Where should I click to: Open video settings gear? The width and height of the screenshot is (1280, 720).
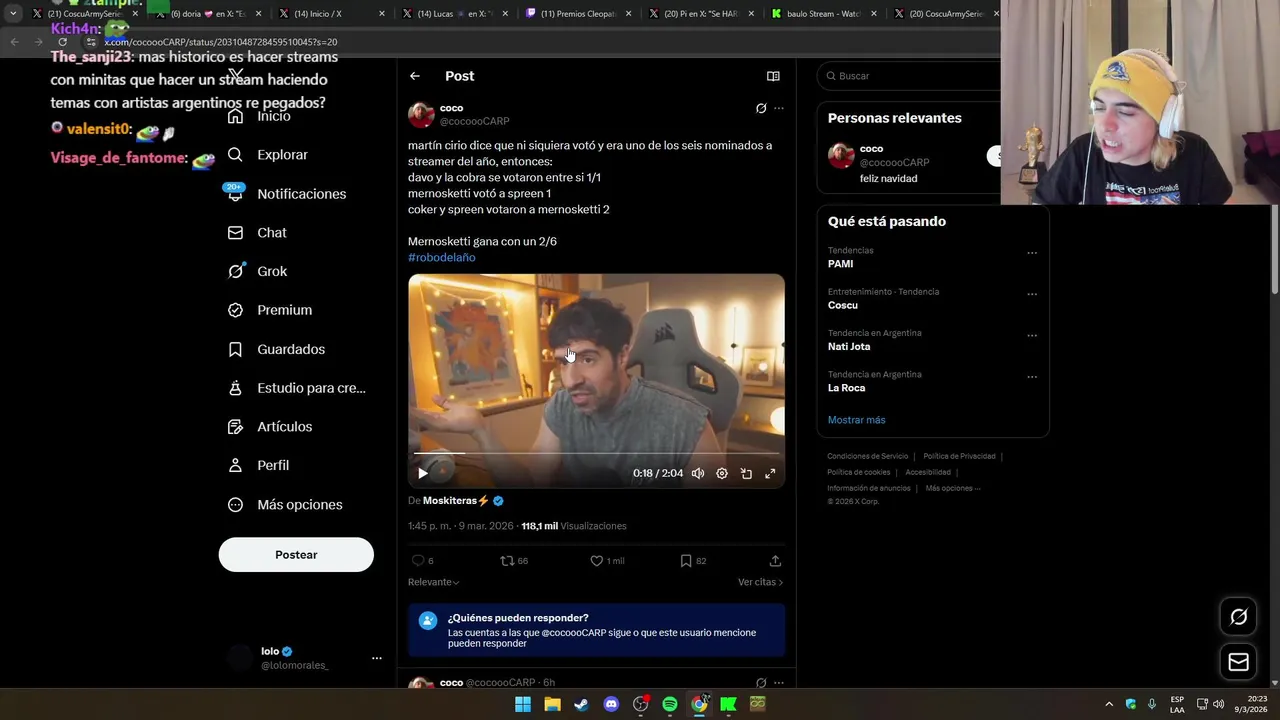(x=722, y=473)
